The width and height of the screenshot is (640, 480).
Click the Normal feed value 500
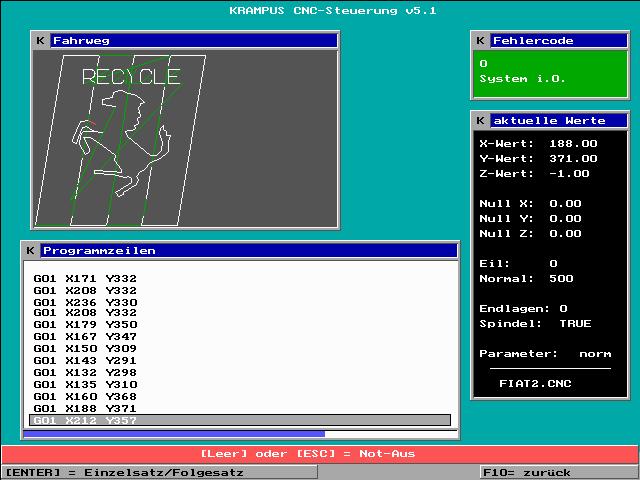tap(561, 279)
